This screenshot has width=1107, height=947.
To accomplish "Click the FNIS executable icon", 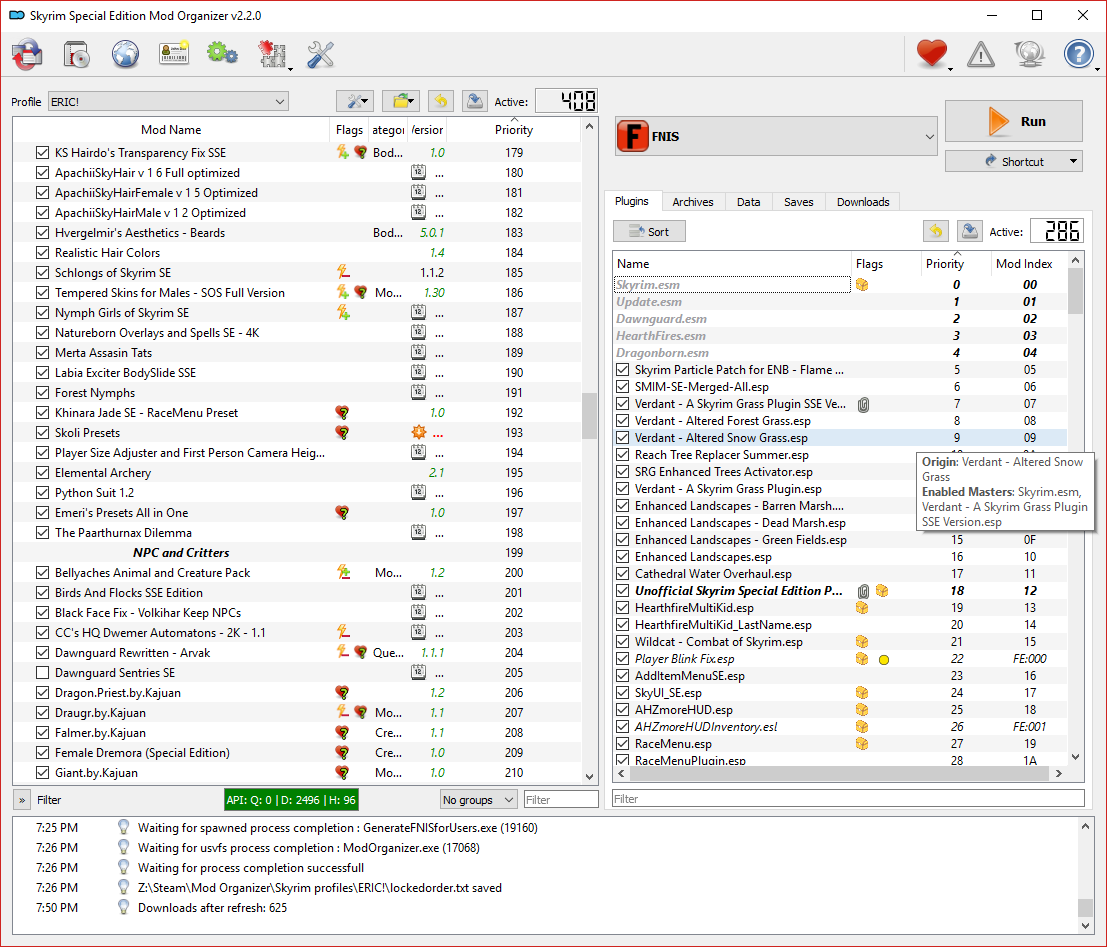I will coord(632,136).
